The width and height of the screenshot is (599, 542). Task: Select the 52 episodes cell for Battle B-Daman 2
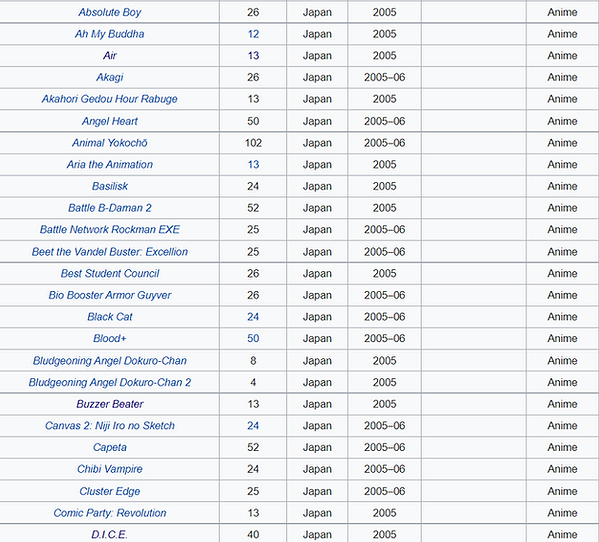point(253,208)
